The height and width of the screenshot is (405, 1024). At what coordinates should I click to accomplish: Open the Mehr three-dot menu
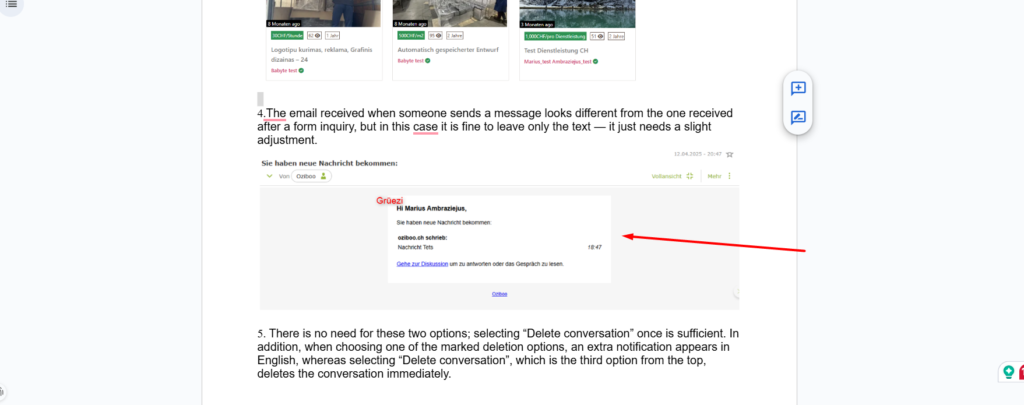pos(729,176)
